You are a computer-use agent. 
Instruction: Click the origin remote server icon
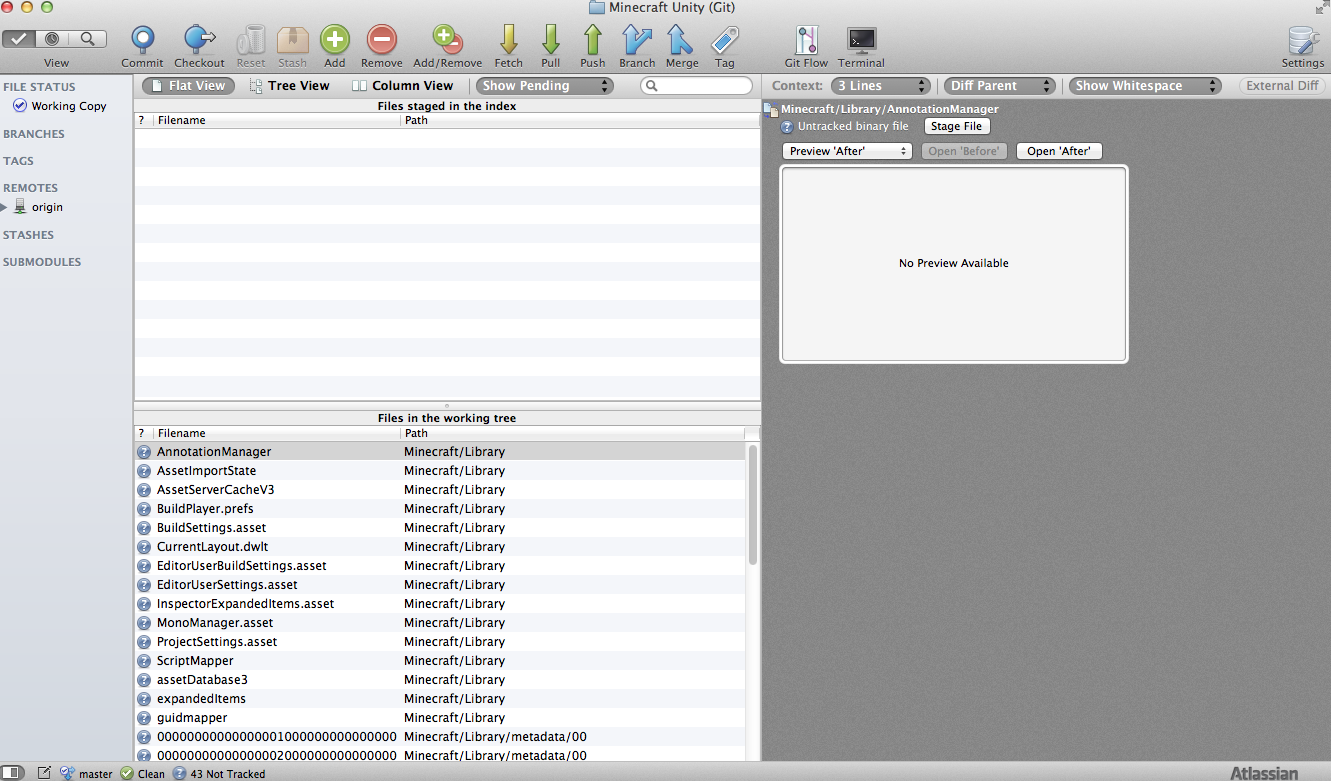[x=20, y=207]
